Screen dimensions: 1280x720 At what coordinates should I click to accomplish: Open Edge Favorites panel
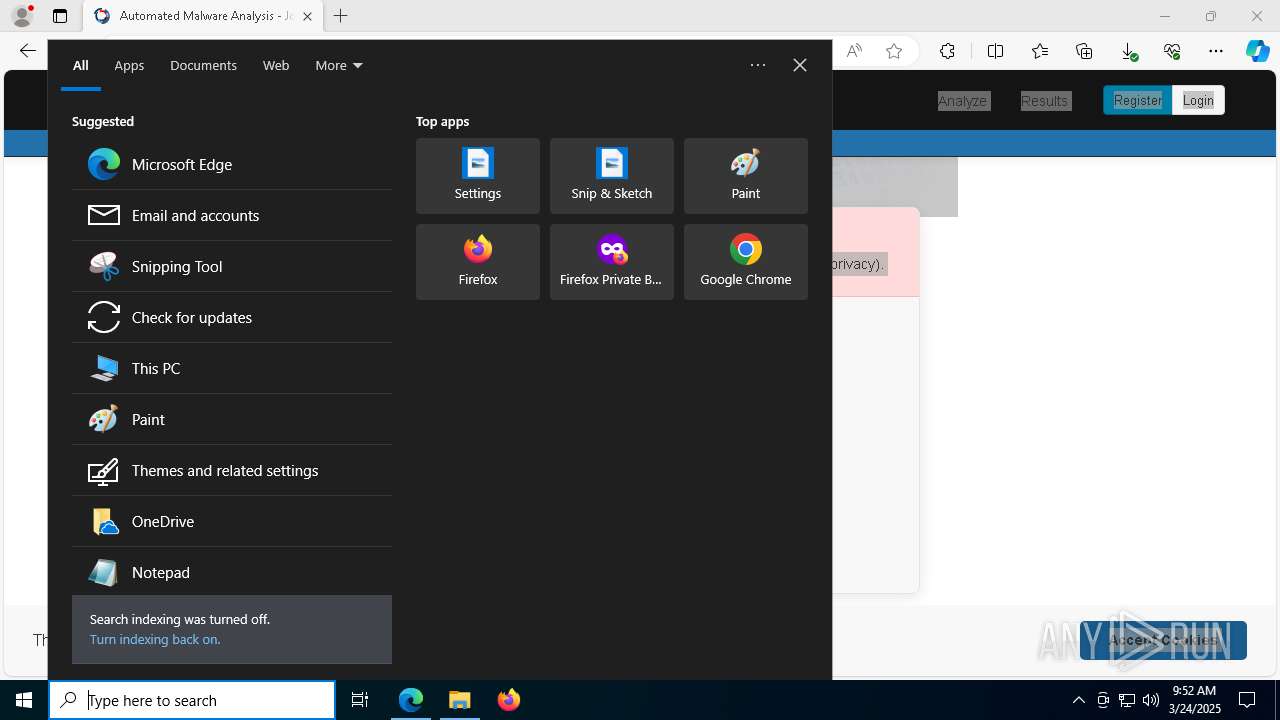[1040, 51]
